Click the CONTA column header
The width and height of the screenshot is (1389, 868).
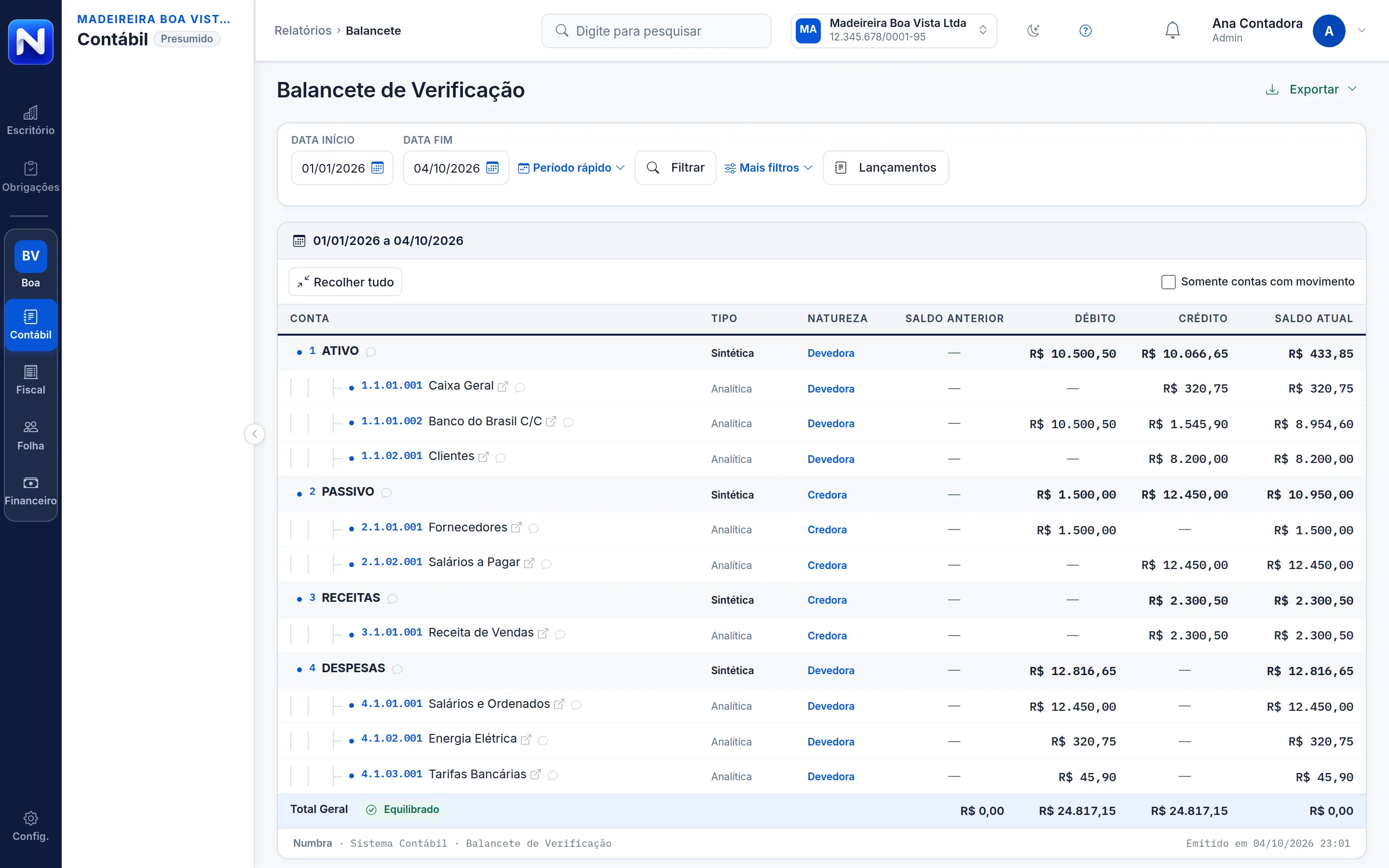click(x=309, y=319)
